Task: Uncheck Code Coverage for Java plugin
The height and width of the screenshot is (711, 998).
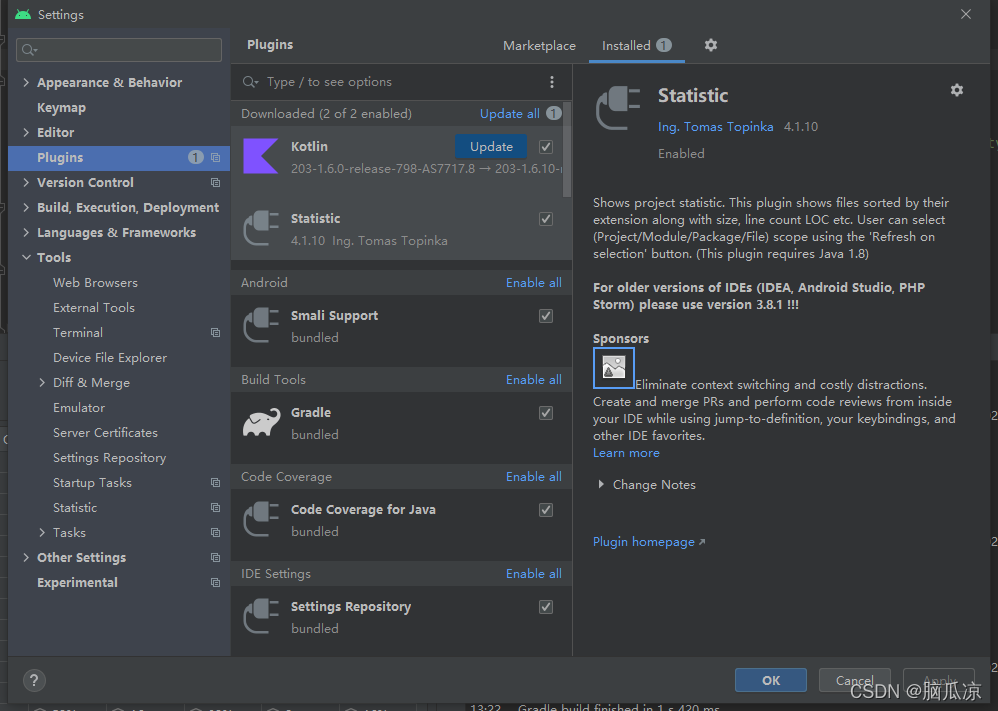Action: pos(546,510)
